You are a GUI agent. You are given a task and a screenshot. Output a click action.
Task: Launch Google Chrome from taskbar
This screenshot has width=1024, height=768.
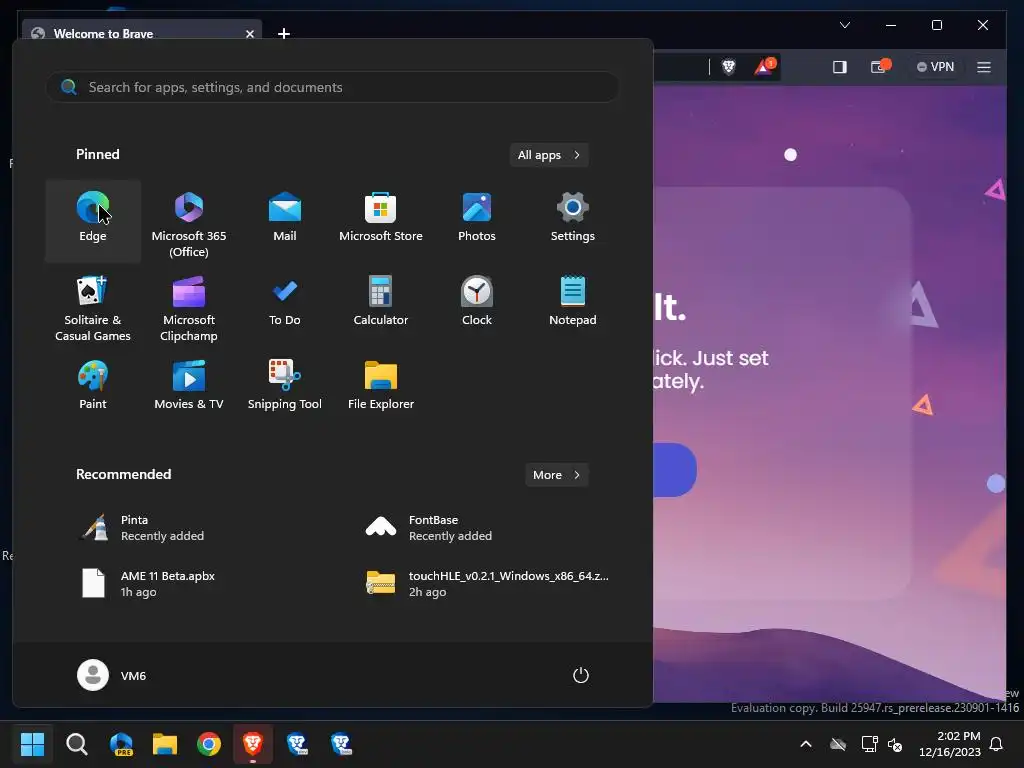point(209,743)
